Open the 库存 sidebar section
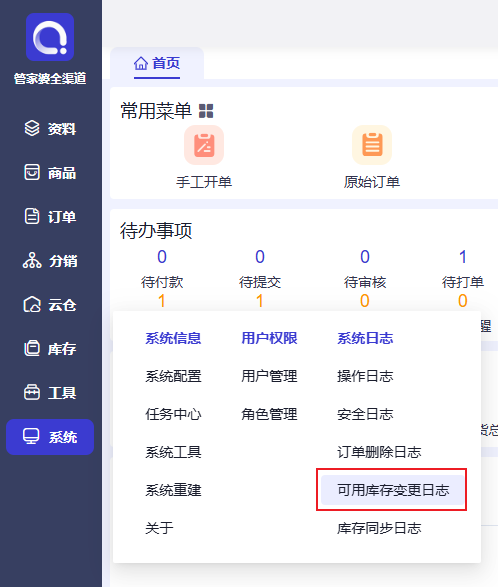The image size is (498, 587). 50,349
